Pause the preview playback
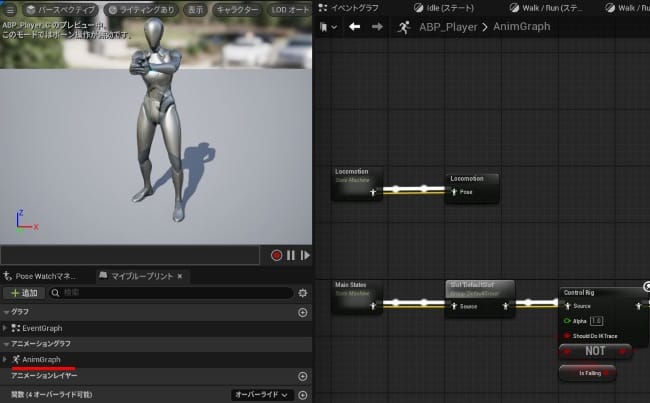 (291, 255)
